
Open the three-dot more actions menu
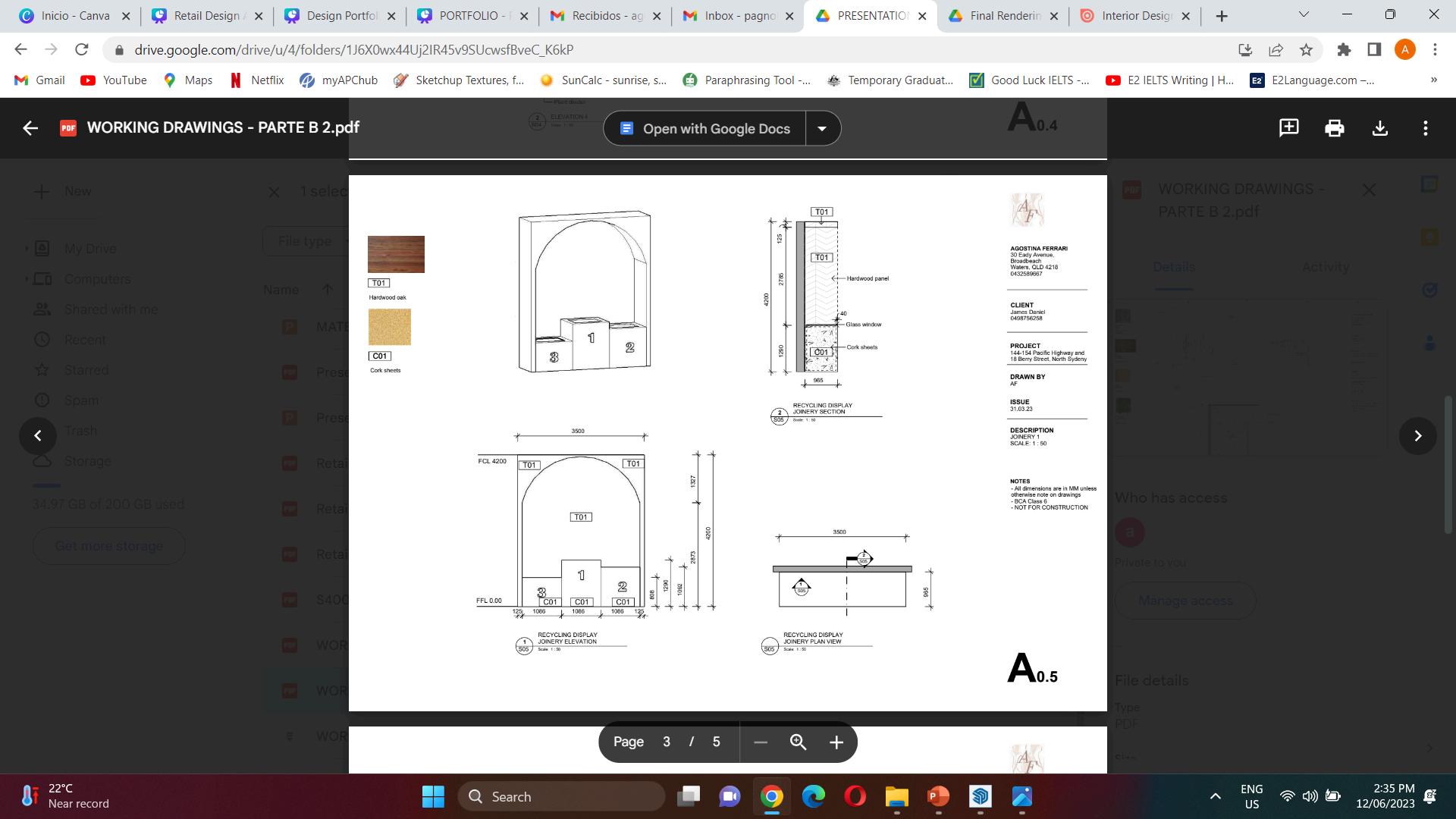(x=1425, y=127)
